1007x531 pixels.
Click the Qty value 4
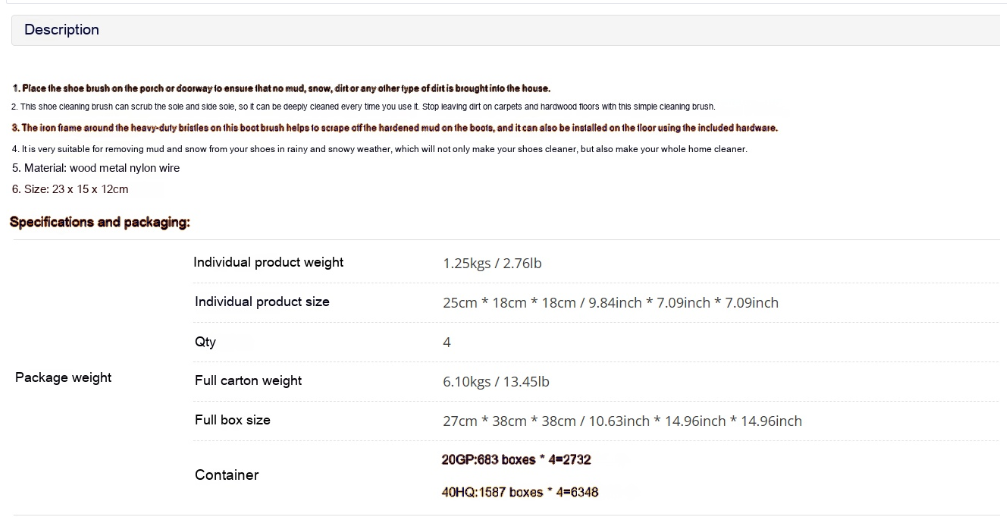(x=446, y=342)
